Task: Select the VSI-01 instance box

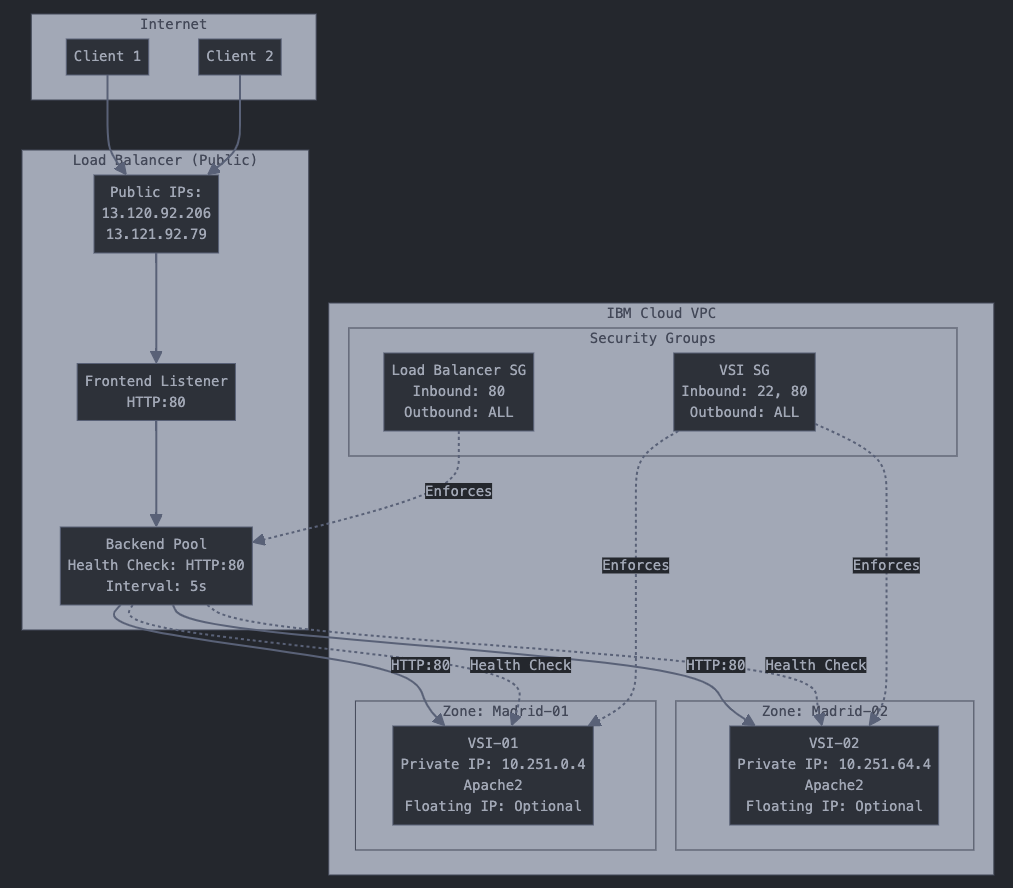Action: [493, 775]
